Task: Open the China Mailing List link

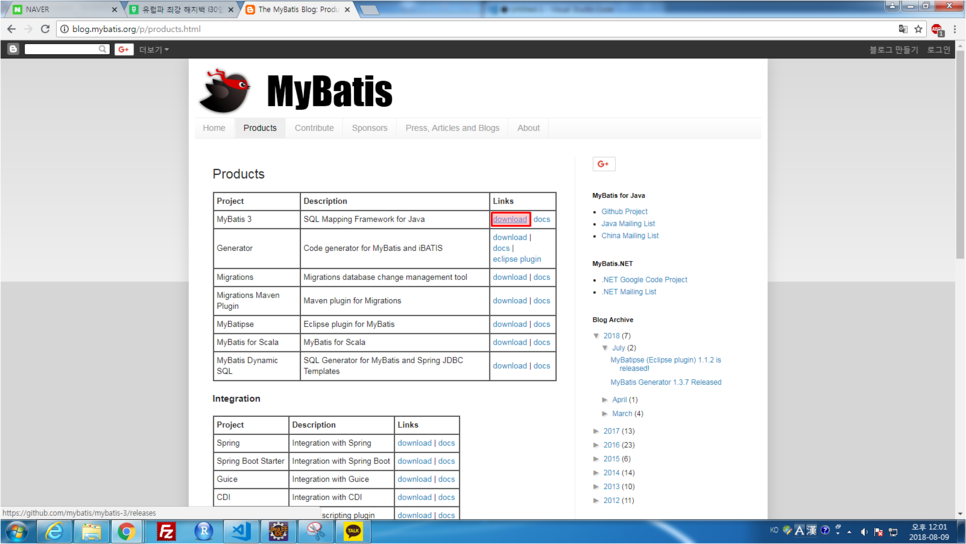Action: [630, 236]
